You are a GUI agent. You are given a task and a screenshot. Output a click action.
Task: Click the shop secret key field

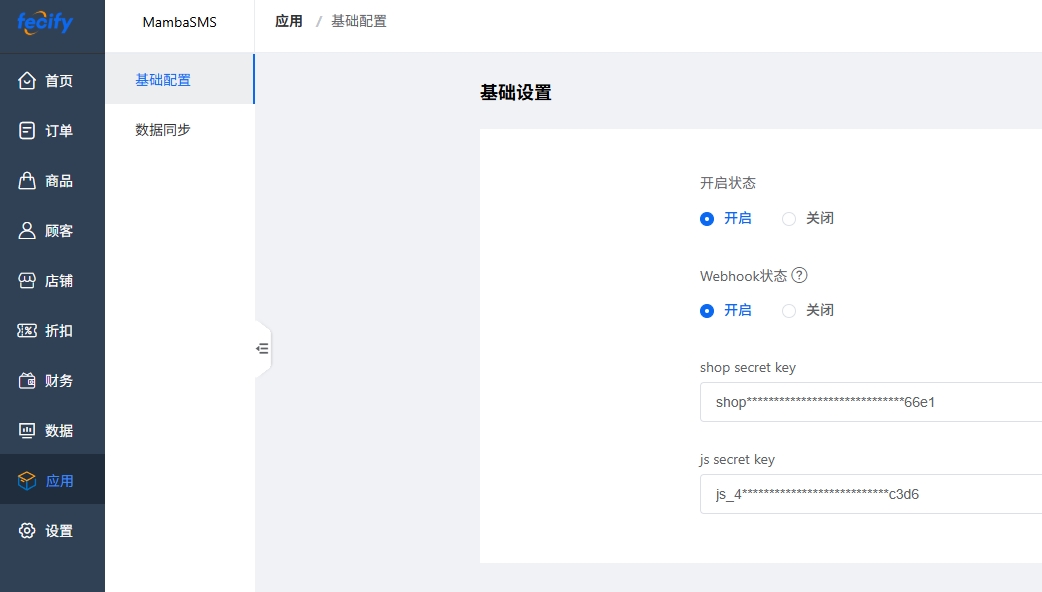tap(870, 402)
